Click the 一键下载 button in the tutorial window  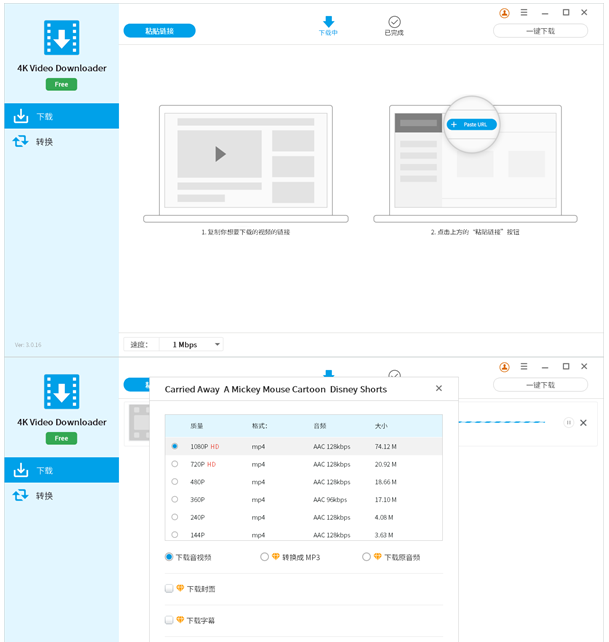[x=540, y=31]
